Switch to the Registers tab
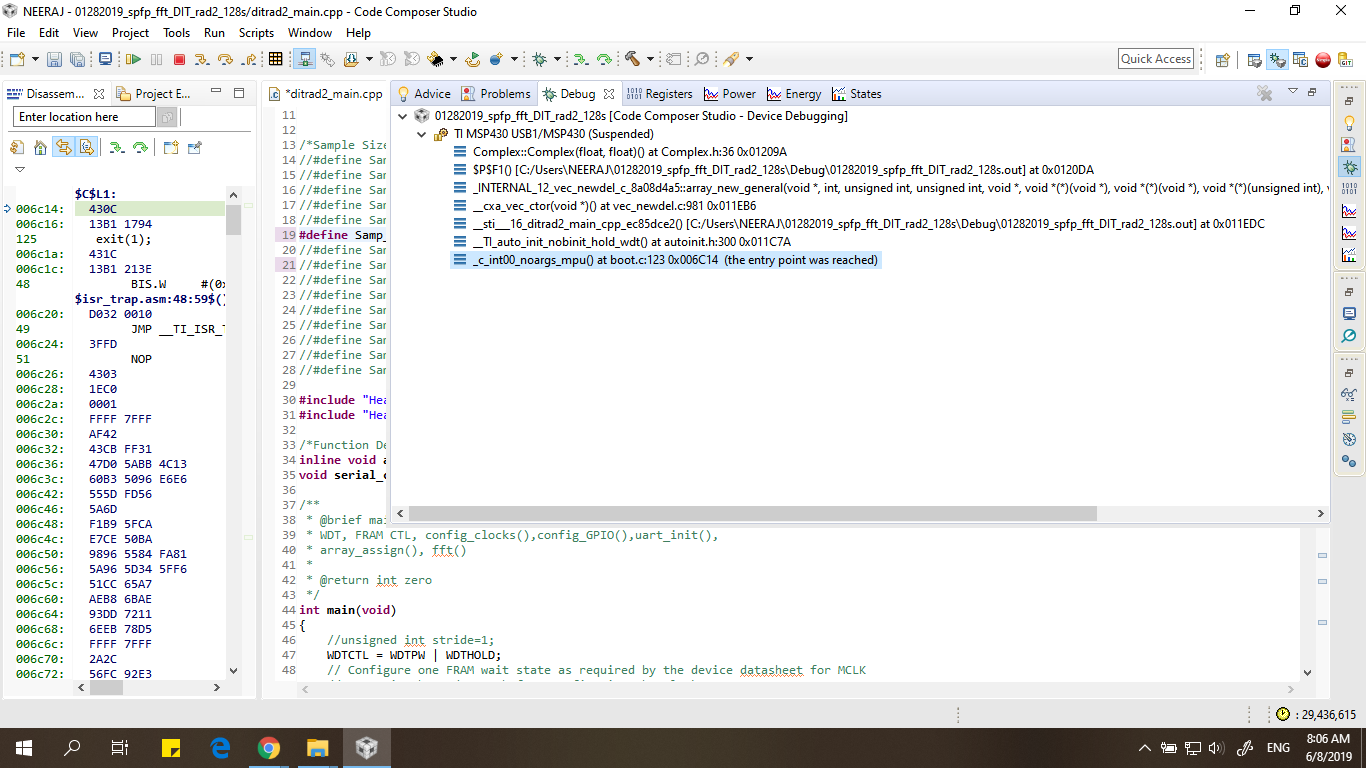The image size is (1366, 768). point(660,94)
